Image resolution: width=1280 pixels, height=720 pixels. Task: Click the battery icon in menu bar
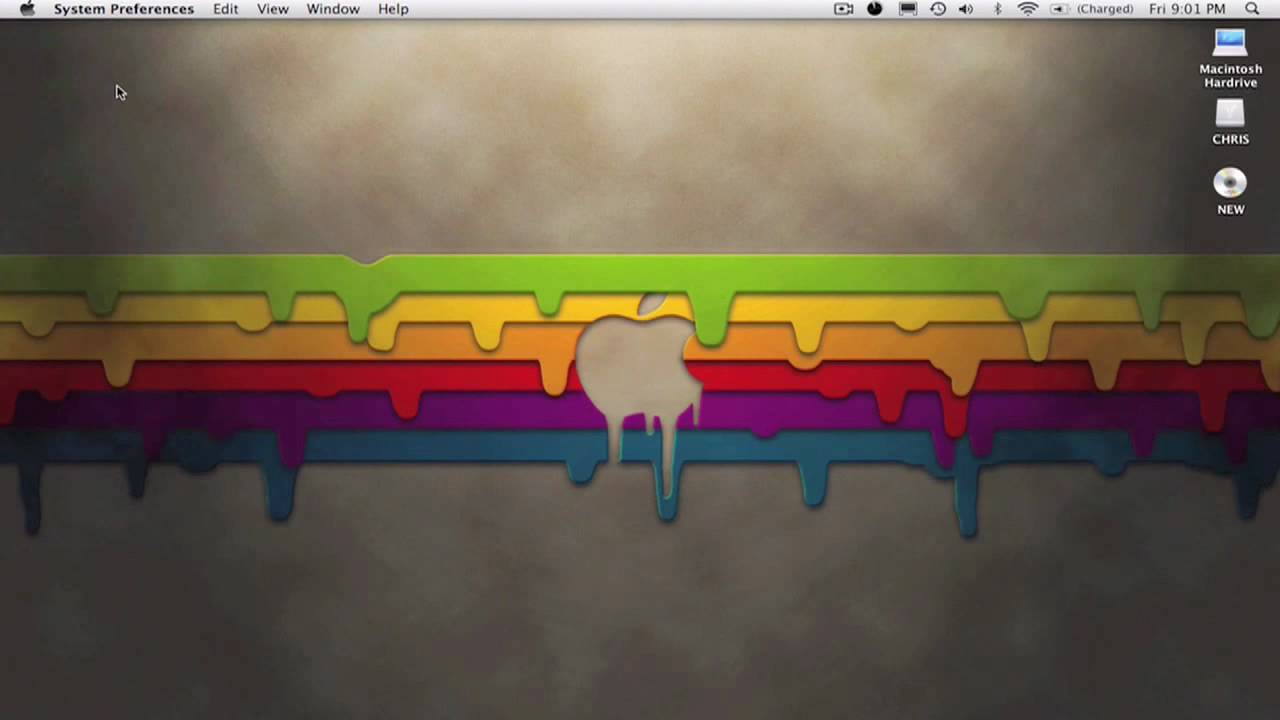pyautogui.click(x=1059, y=9)
